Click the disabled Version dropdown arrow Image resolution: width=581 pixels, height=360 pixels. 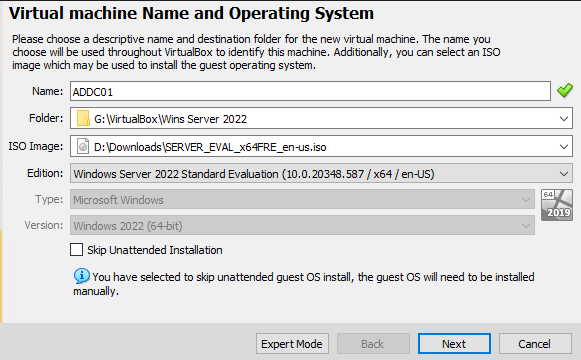point(525,226)
